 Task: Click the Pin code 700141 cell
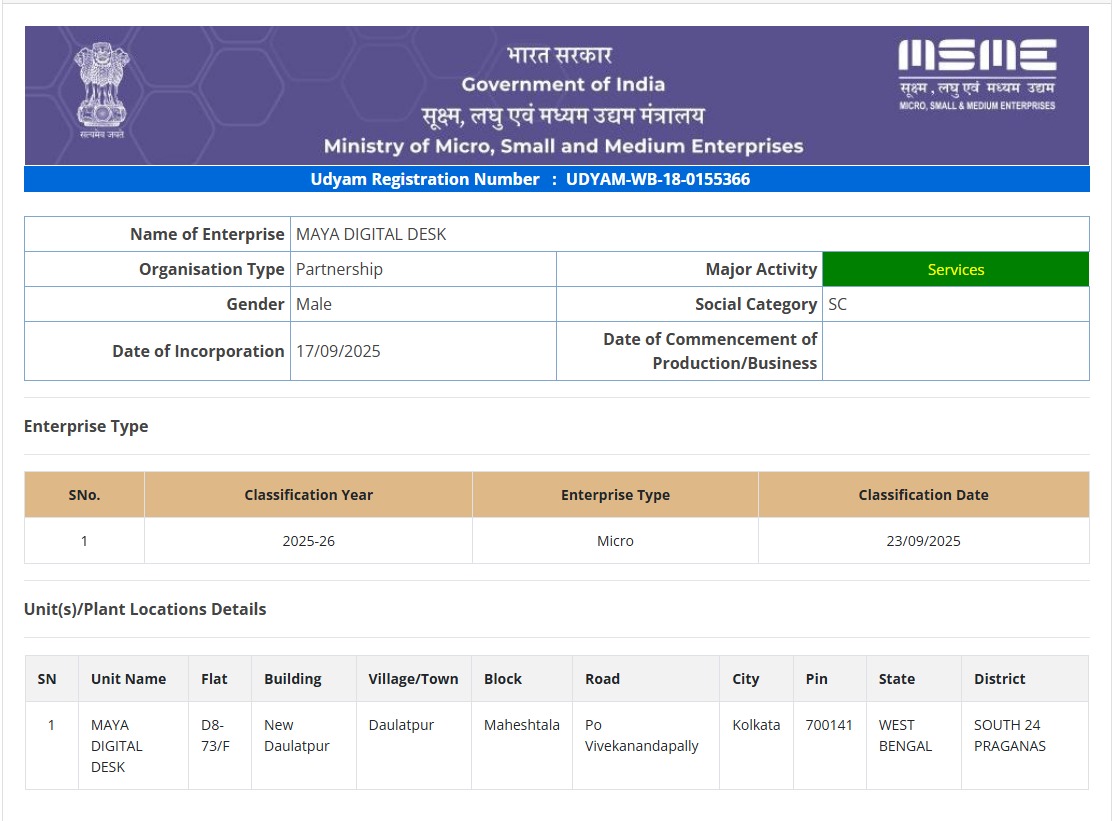(x=829, y=725)
